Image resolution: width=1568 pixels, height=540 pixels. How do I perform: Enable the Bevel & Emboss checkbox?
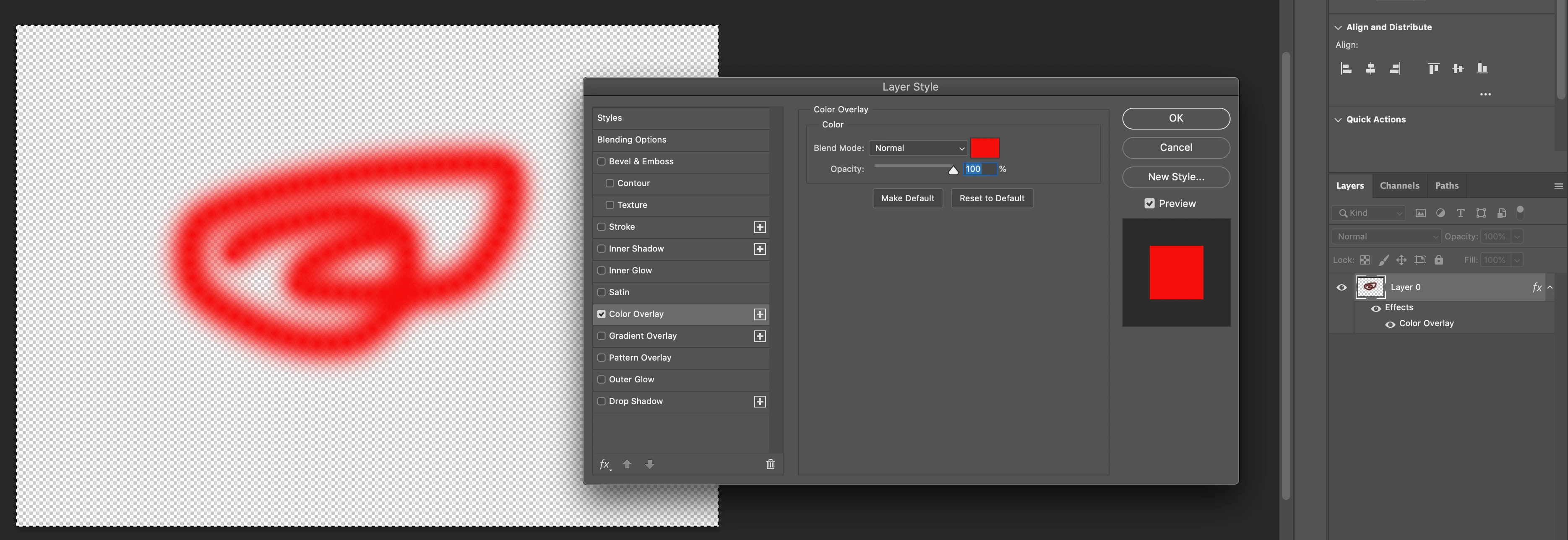tap(602, 162)
